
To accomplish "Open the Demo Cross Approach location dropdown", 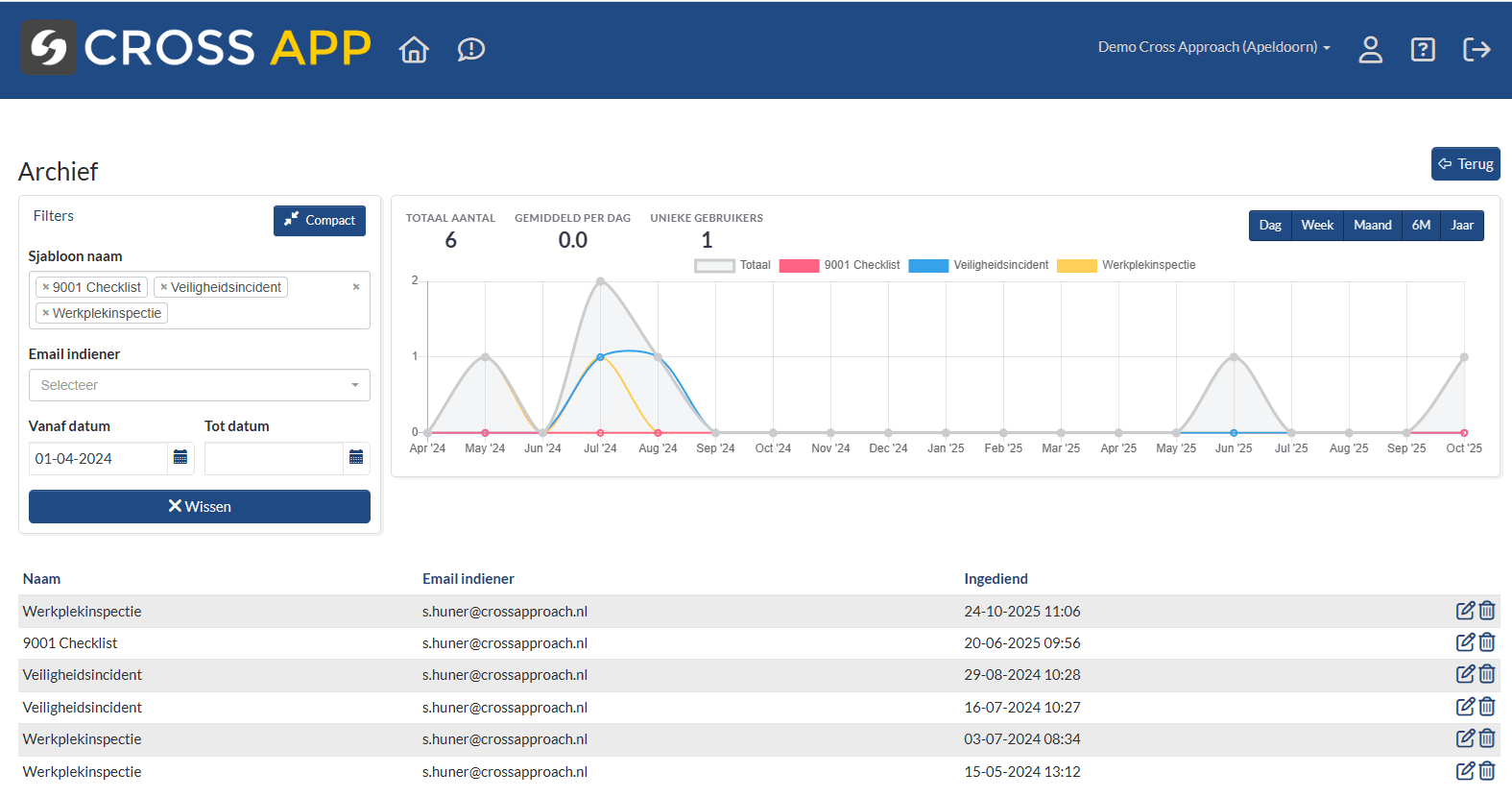I will coord(1213,47).
